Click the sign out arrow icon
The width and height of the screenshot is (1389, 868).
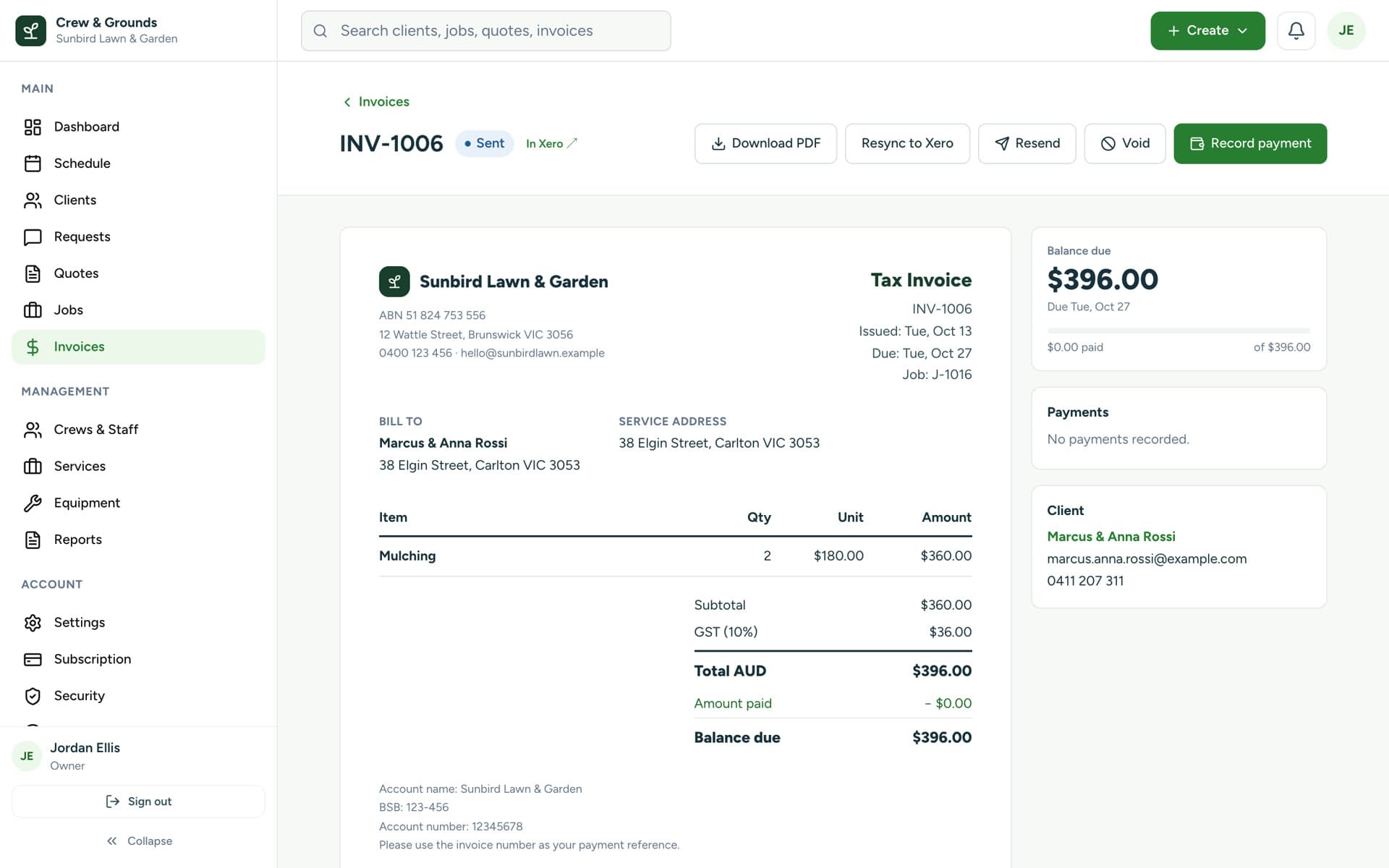113,801
